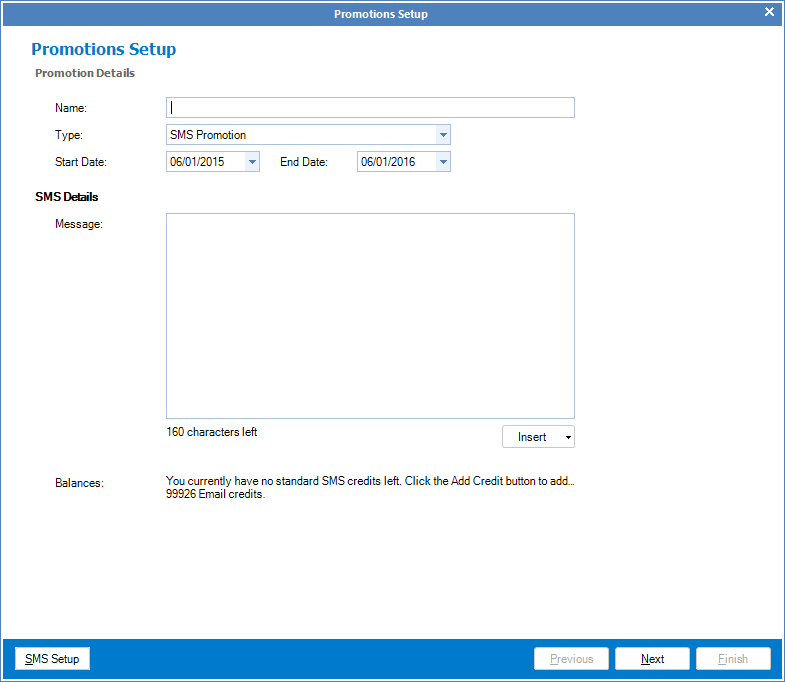The height and width of the screenshot is (682, 785).
Task: Click the SMS Details section heading
Action: point(67,197)
